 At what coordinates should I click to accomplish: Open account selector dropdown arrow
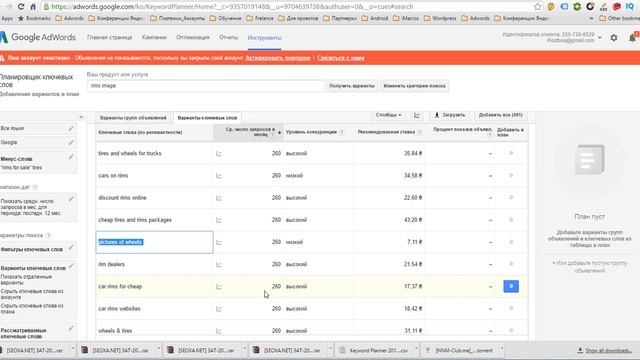point(600,38)
